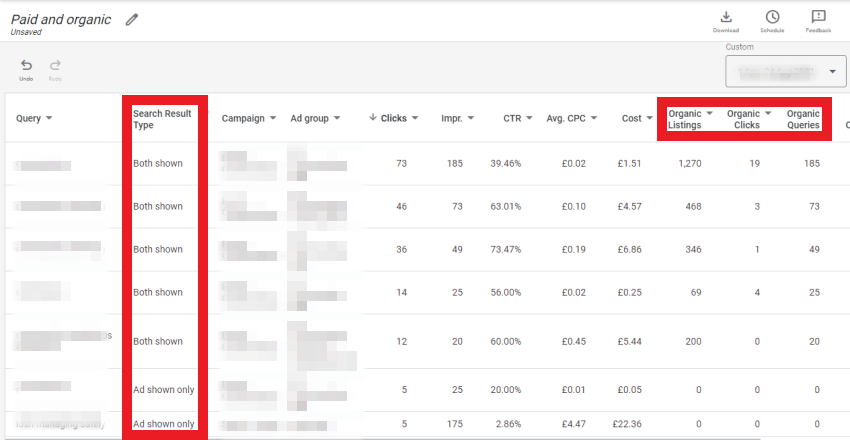Open the Cost column dropdown
Image resolution: width=850 pixels, height=440 pixels.
[x=649, y=118]
